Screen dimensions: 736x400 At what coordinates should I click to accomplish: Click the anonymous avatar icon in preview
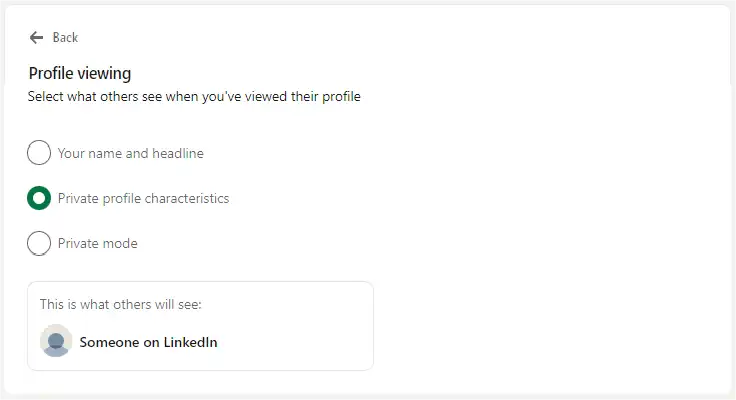[x=56, y=341]
